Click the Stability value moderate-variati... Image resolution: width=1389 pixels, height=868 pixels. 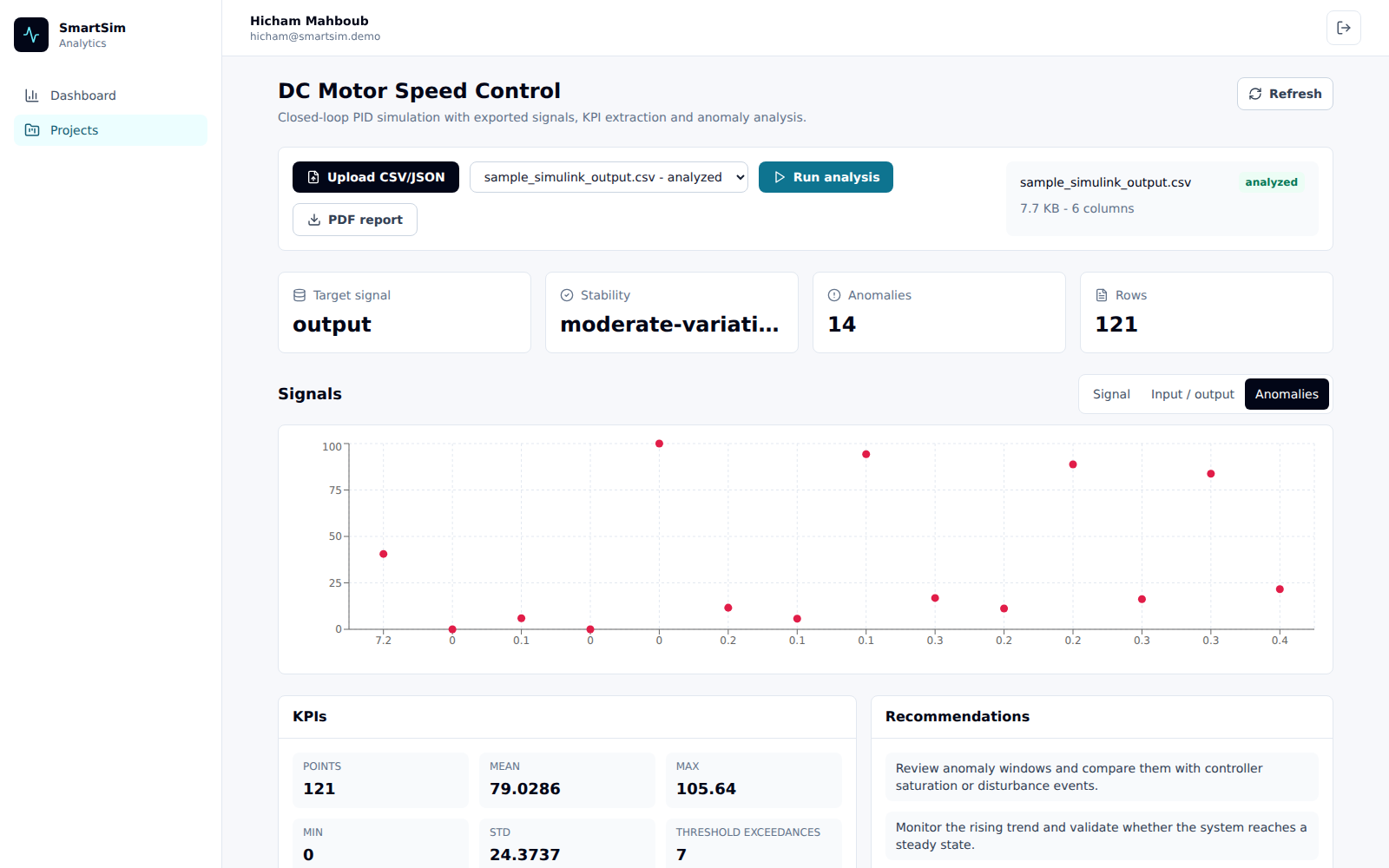[x=669, y=325]
